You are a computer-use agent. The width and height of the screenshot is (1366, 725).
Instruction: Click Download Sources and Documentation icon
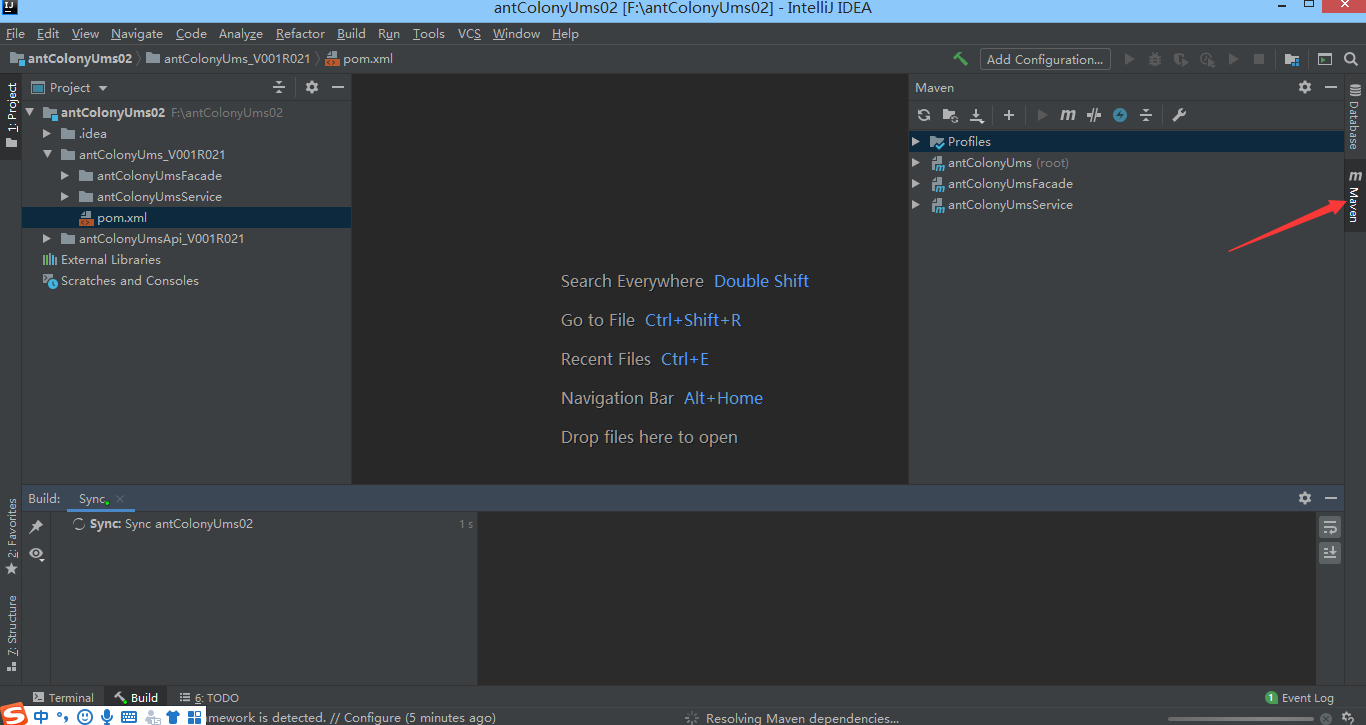(977, 115)
